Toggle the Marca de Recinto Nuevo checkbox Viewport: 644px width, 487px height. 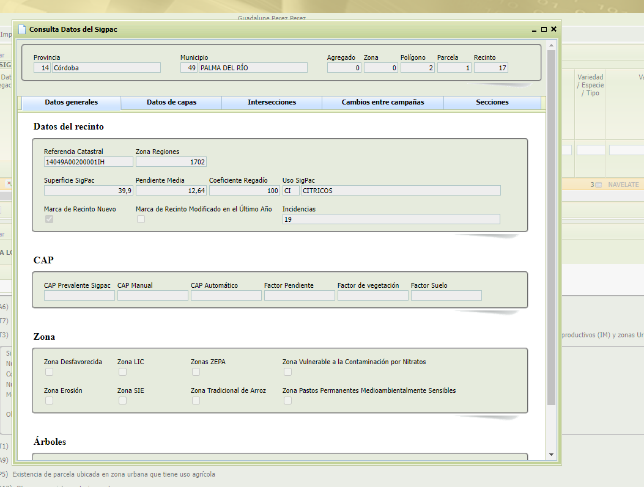[49, 219]
